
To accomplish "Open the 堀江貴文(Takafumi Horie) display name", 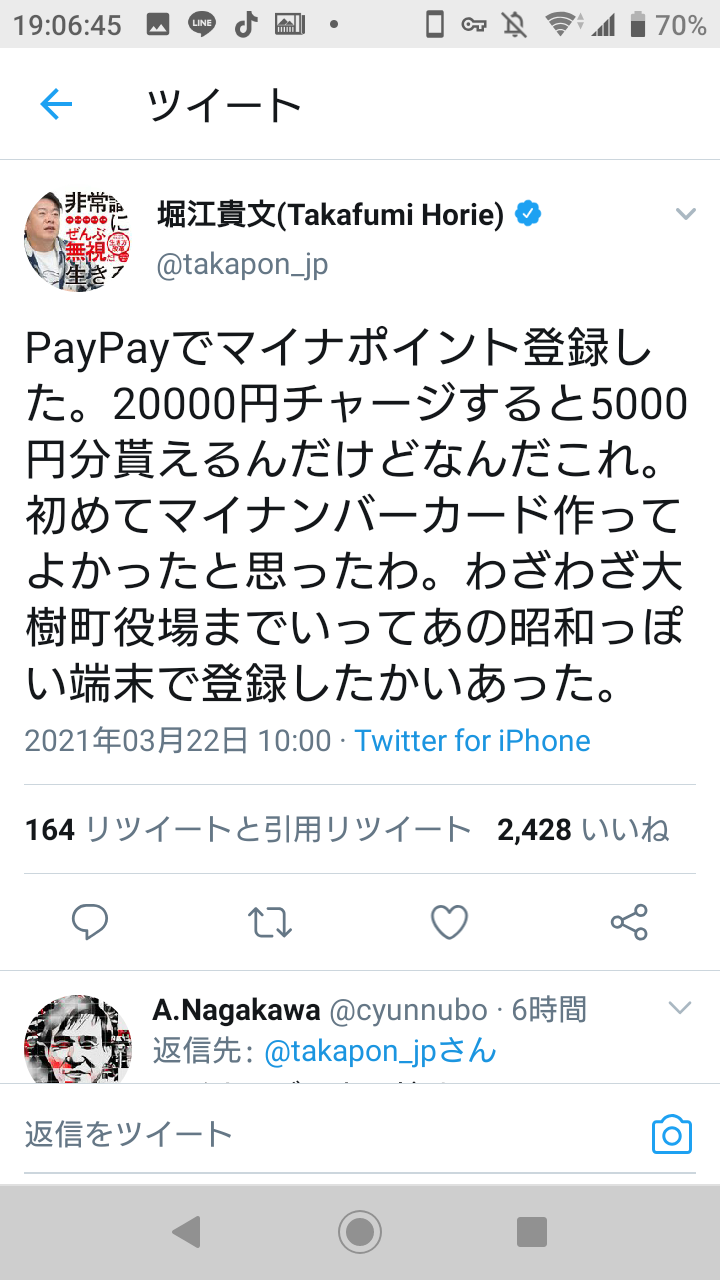I will (331, 214).
